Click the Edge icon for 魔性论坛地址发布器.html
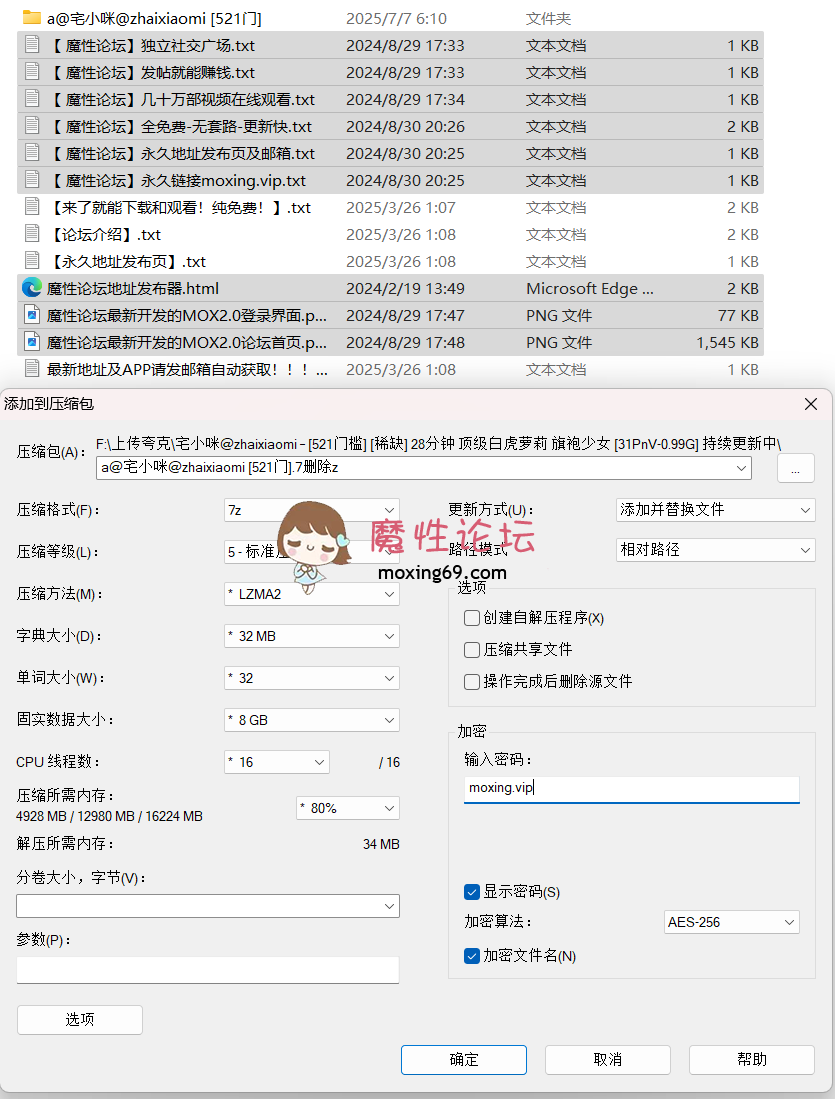Image resolution: width=835 pixels, height=1099 pixels. [32, 287]
